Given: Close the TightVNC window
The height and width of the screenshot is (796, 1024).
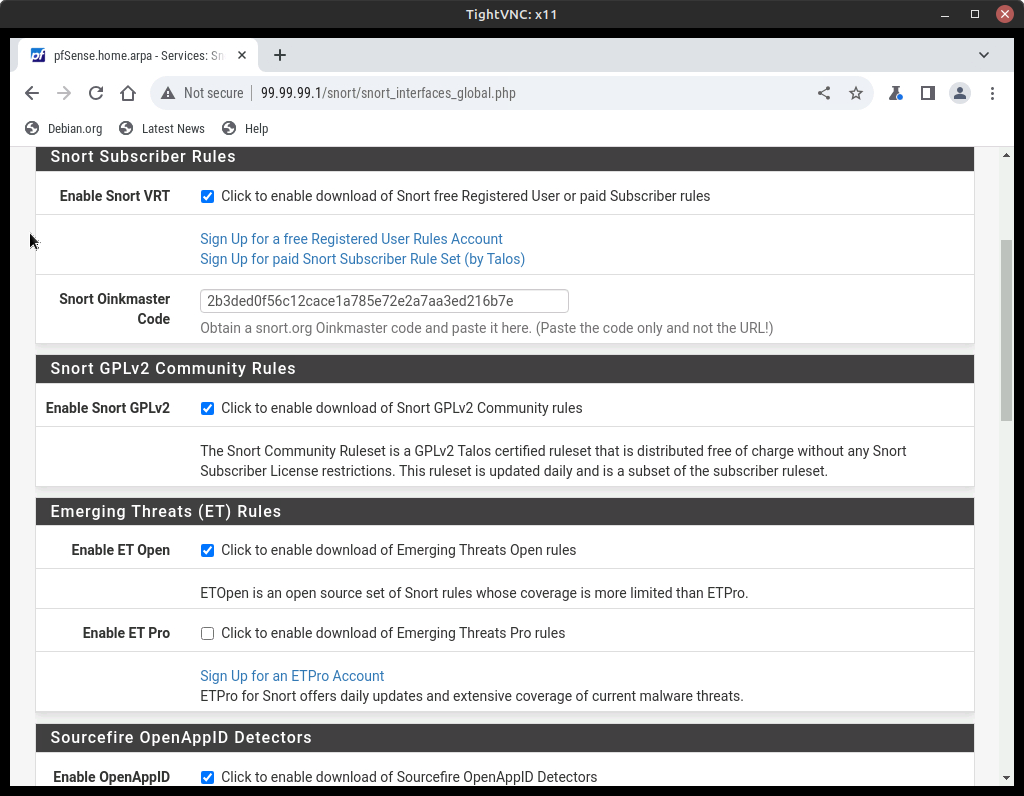Looking at the screenshot, I should tap(1004, 14).
